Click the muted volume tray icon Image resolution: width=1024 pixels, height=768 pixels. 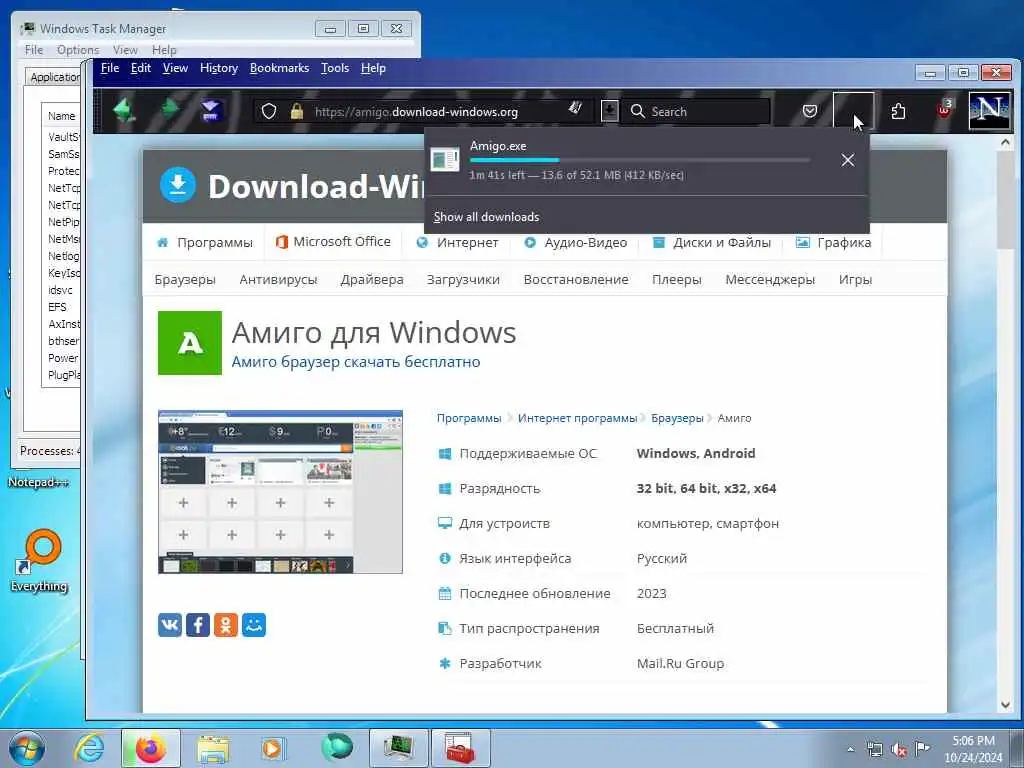coord(899,749)
